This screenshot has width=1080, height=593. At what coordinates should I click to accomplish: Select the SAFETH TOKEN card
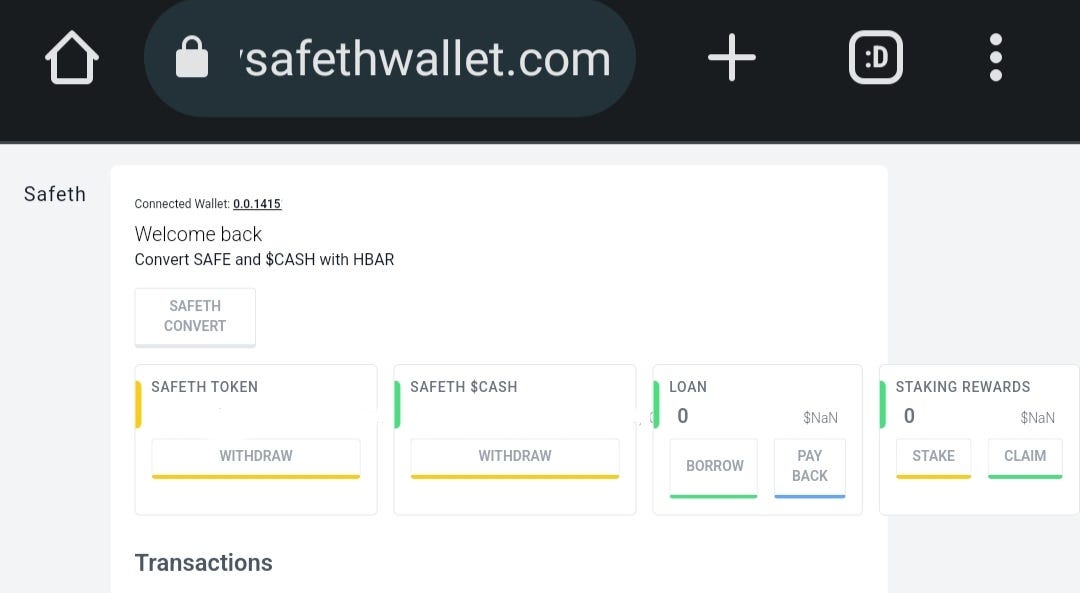203,387
